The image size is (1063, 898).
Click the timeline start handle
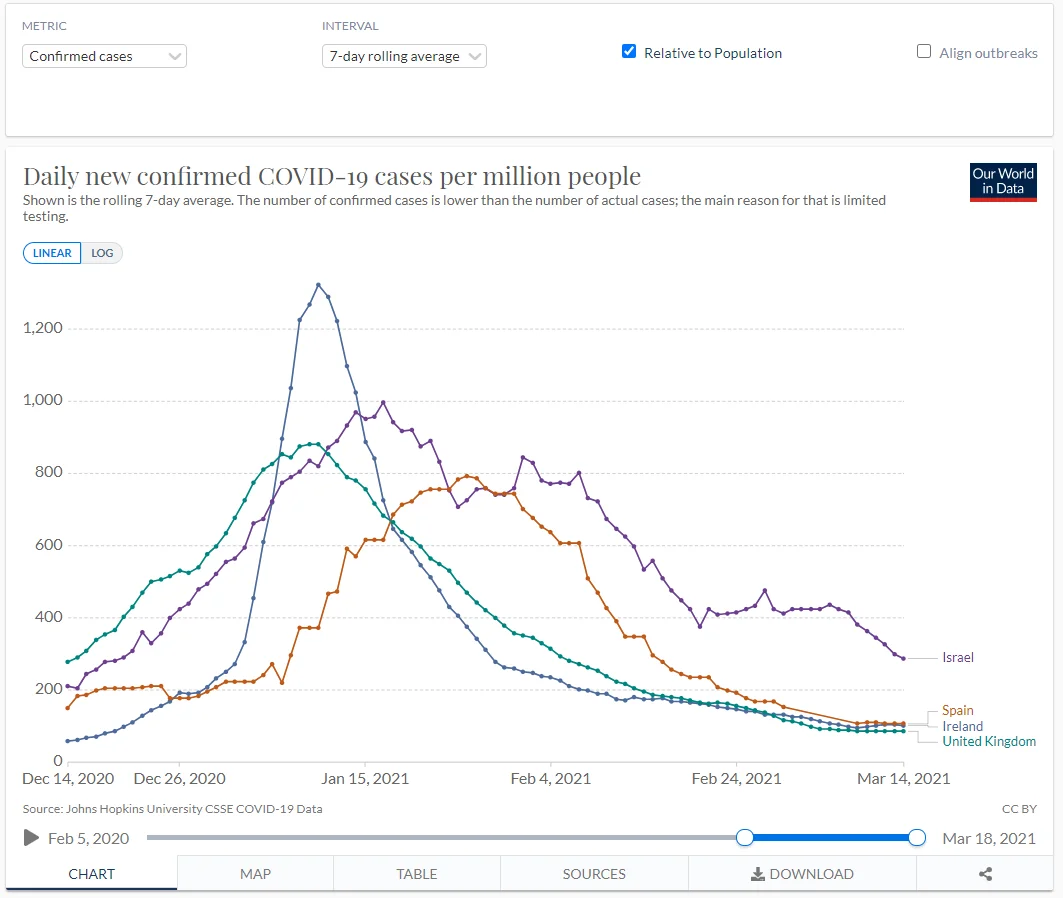click(745, 838)
